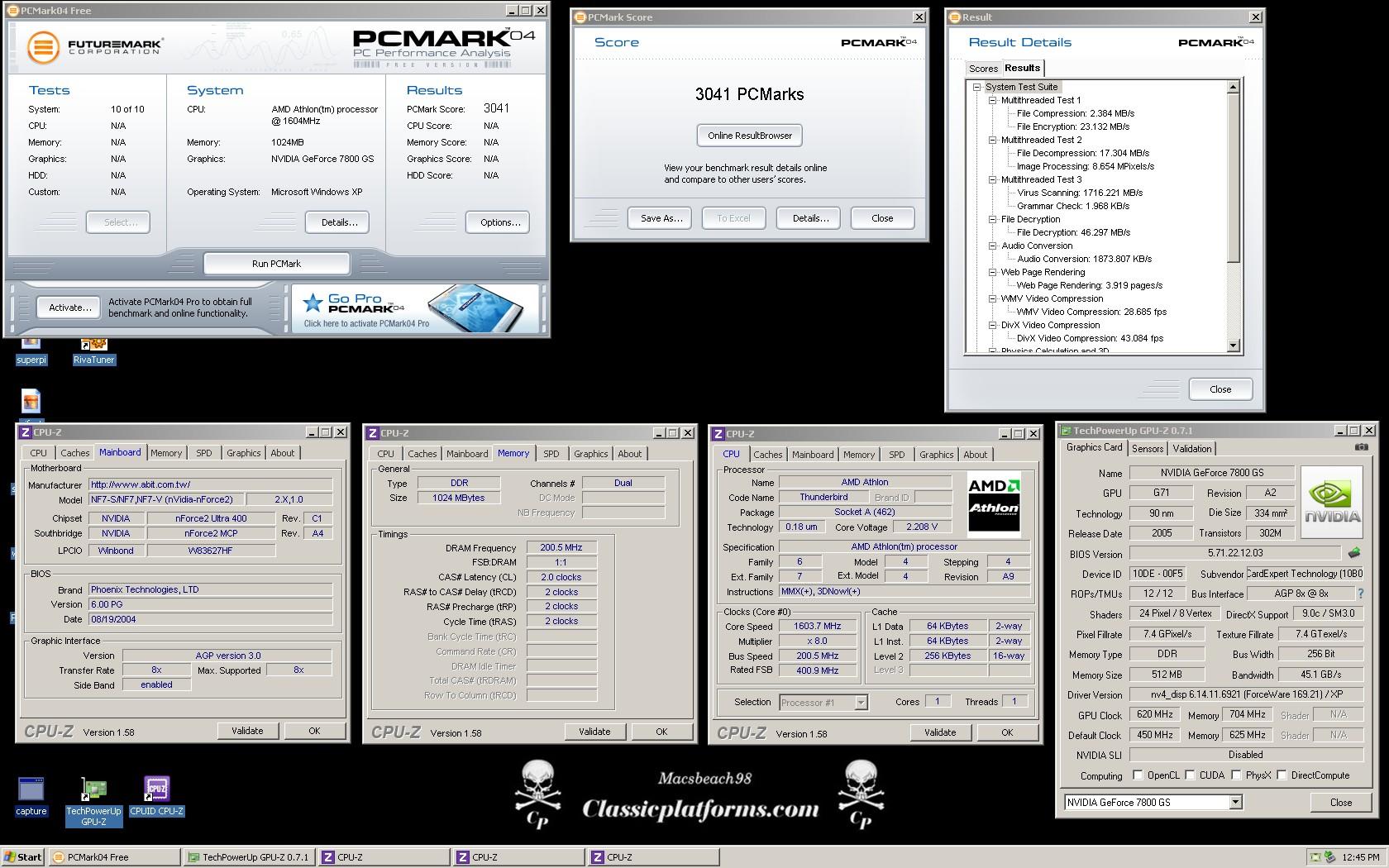
Task: Click the GPU-Z screenshot camera icon
Action: pos(1361,447)
